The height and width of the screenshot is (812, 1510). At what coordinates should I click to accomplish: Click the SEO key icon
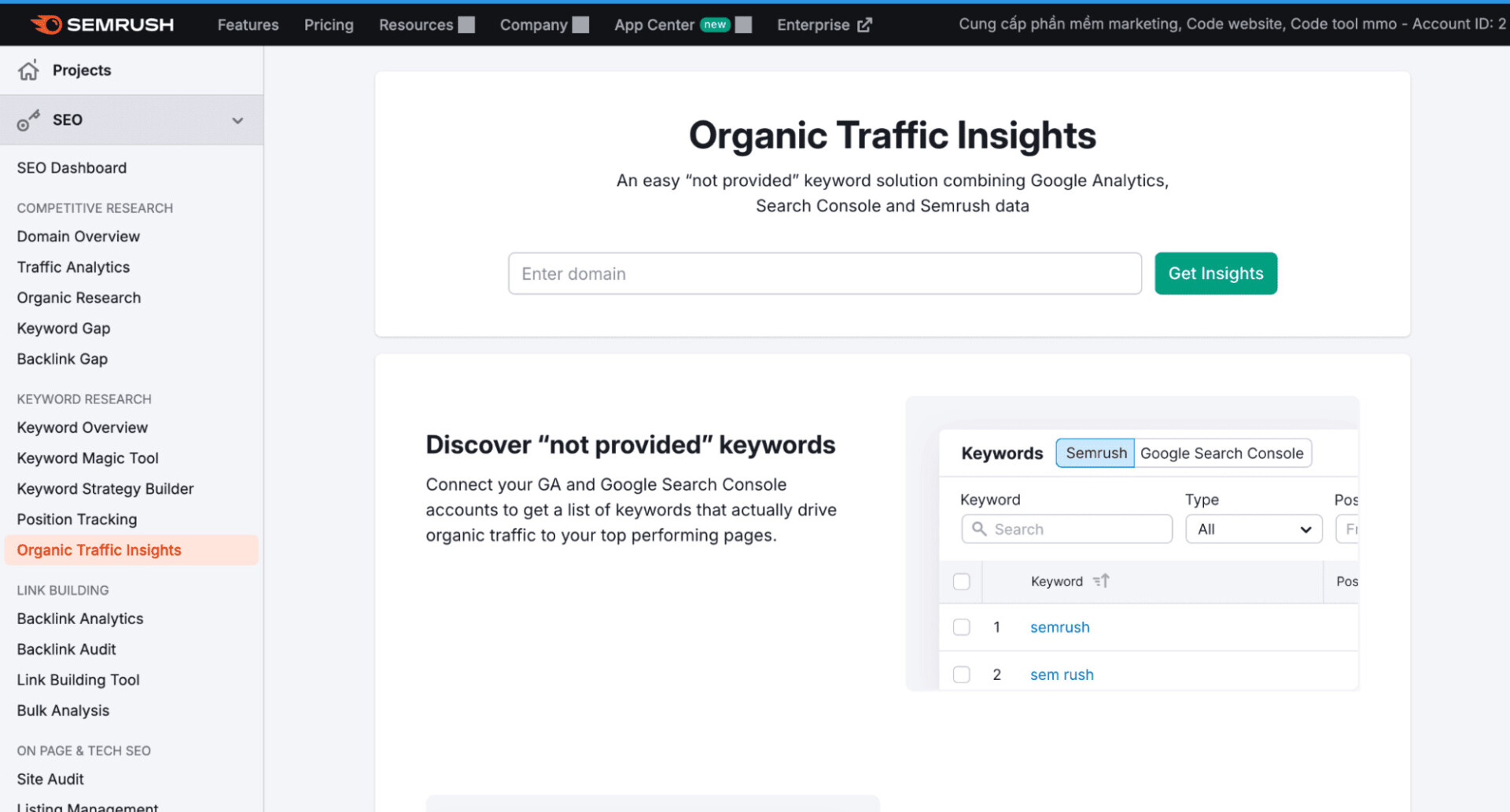(x=28, y=120)
